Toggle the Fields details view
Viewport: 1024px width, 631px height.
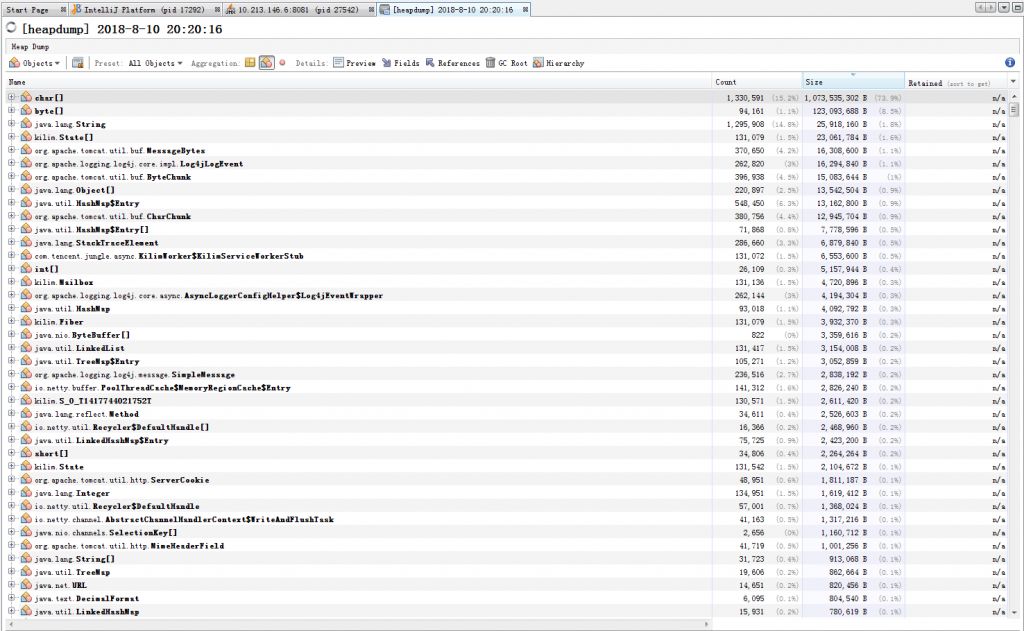click(400, 63)
